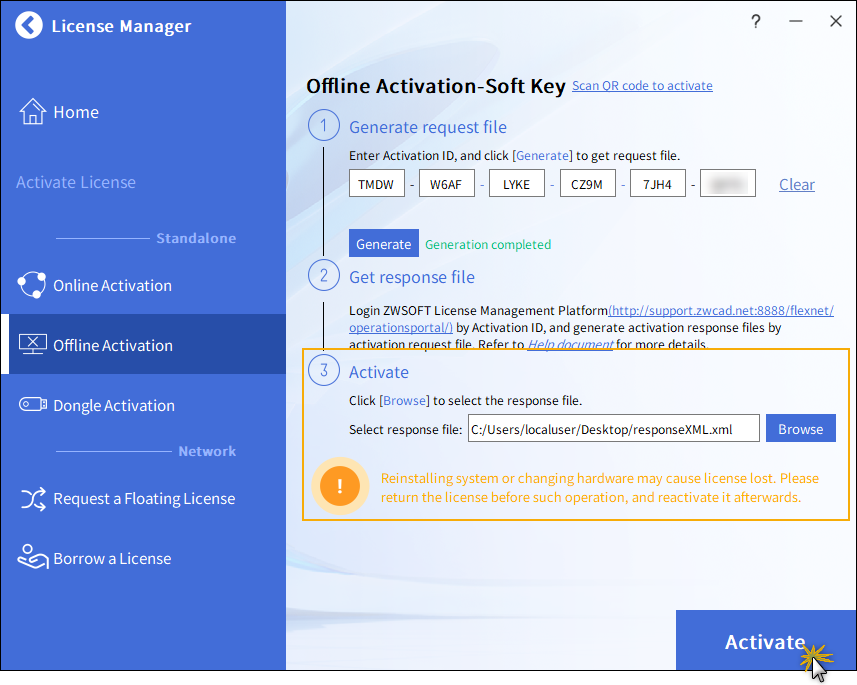The height and width of the screenshot is (685, 857).
Task: Click the response file path field
Action: tap(613, 429)
